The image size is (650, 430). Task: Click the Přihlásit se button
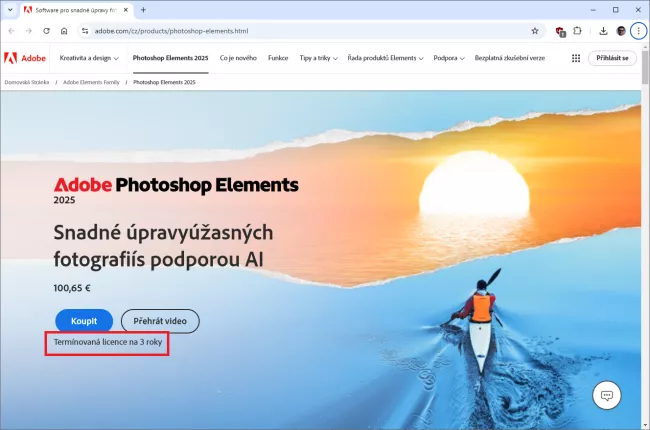click(612, 58)
